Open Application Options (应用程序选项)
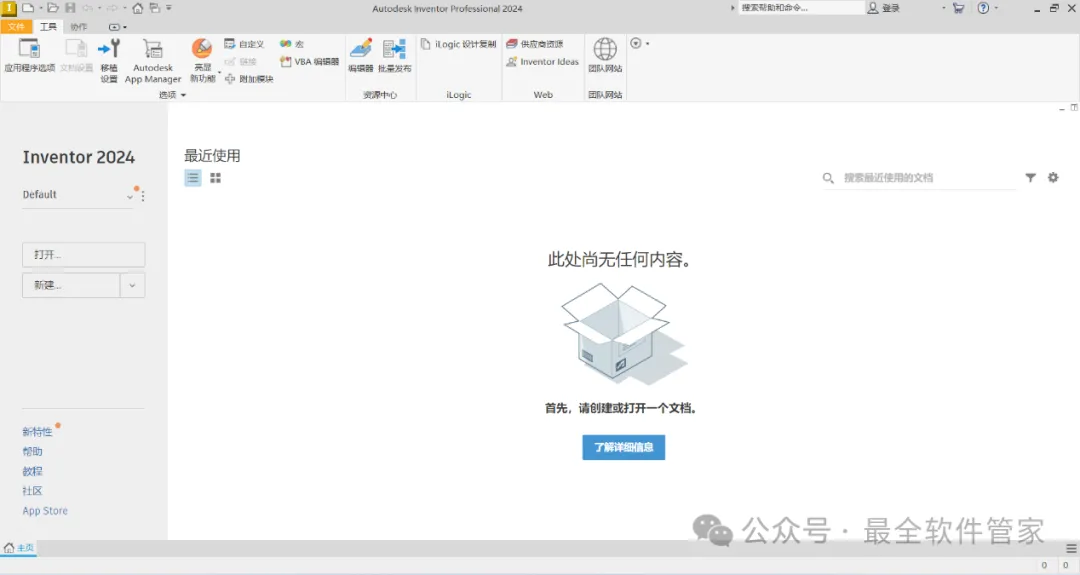The width and height of the screenshot is (1080, 575). (30, 56)
